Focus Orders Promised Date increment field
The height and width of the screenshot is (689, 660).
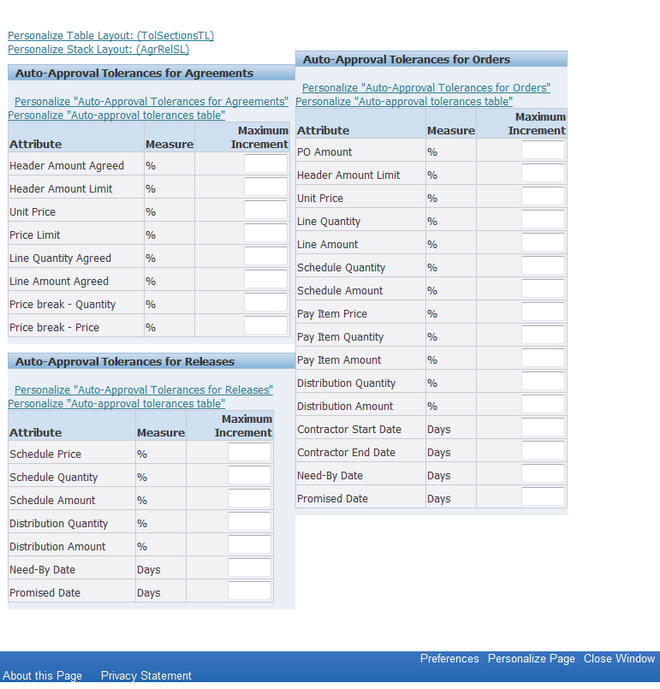543,497
